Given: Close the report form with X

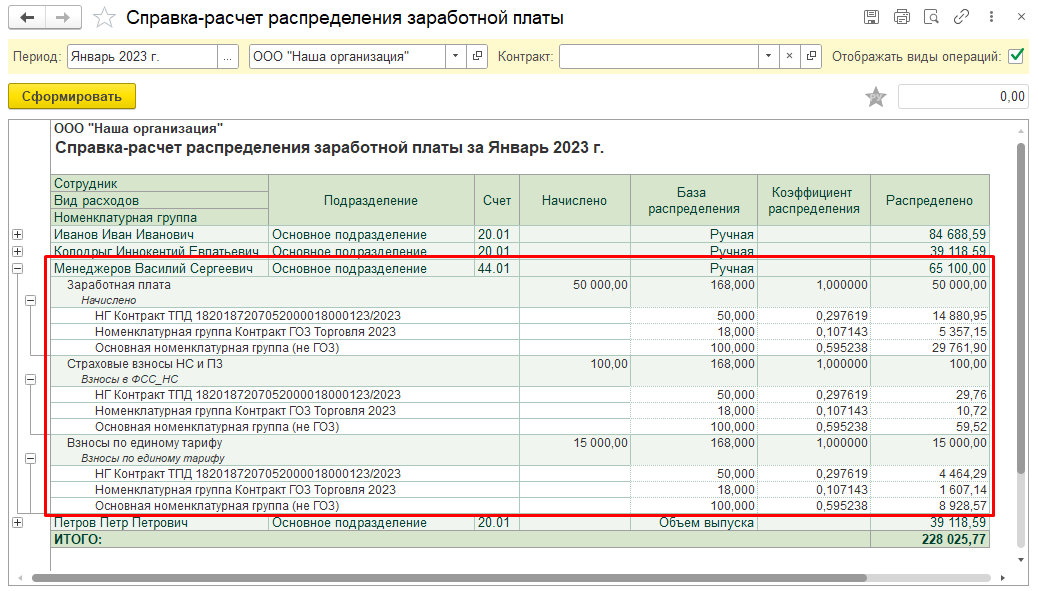Looking at the screenshot, I should tap(1021, 17).
